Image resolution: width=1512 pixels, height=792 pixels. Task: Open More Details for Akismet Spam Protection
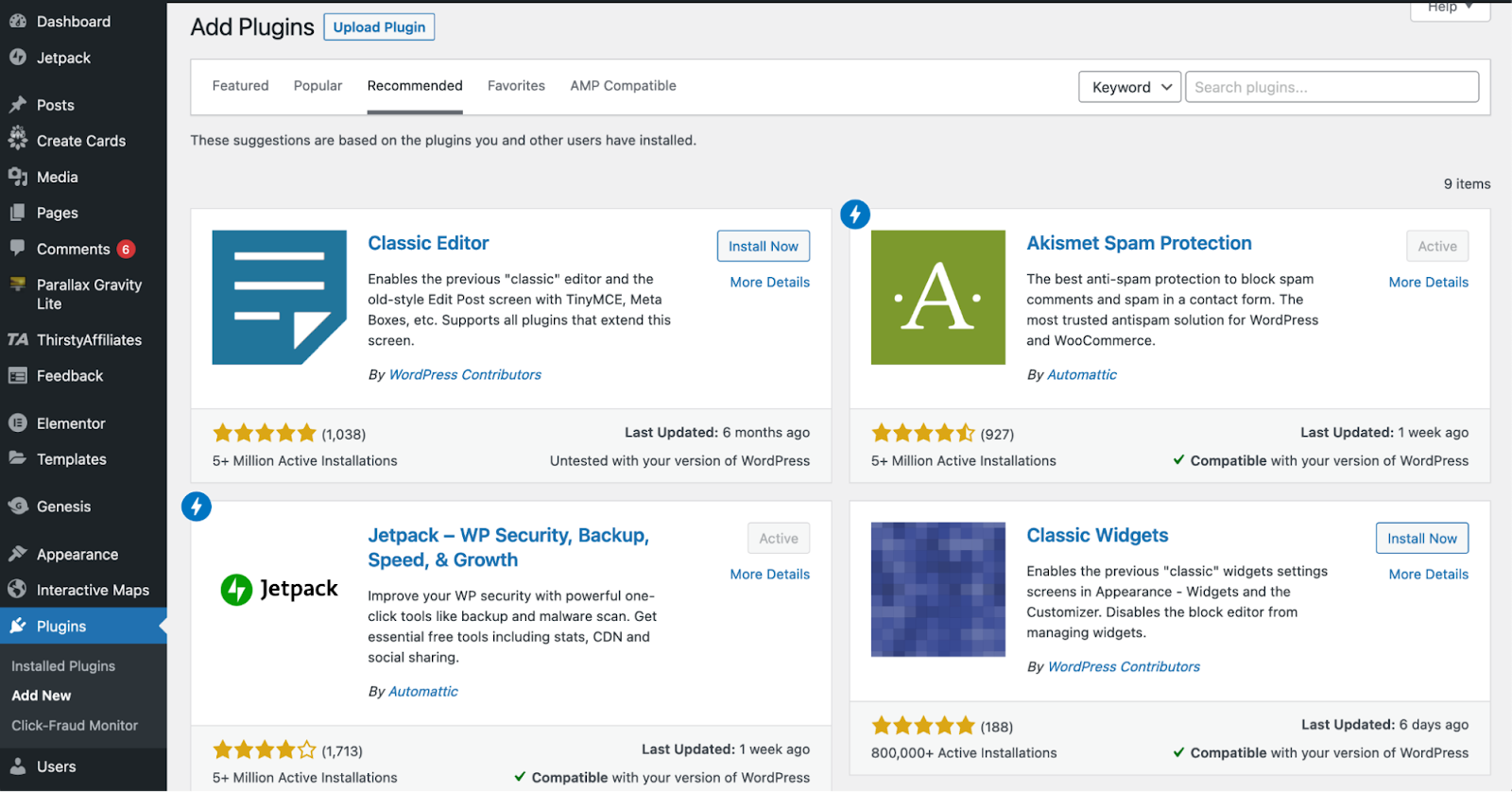[1428, 283]
